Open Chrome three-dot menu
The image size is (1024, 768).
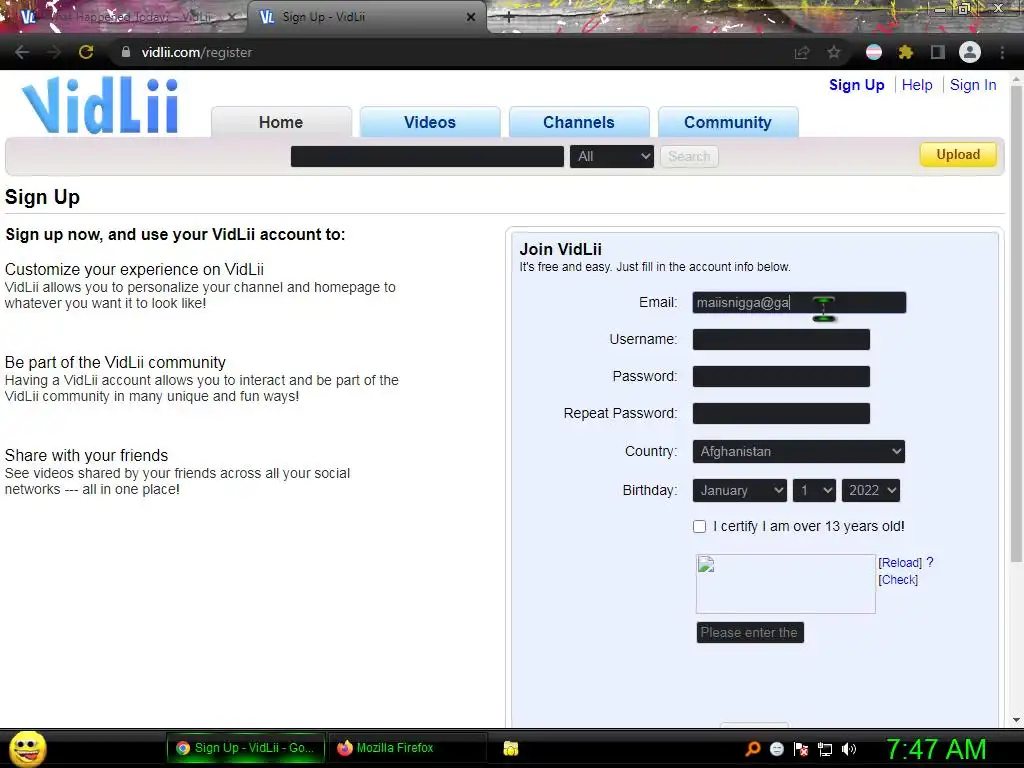[x=1002, y=52]
